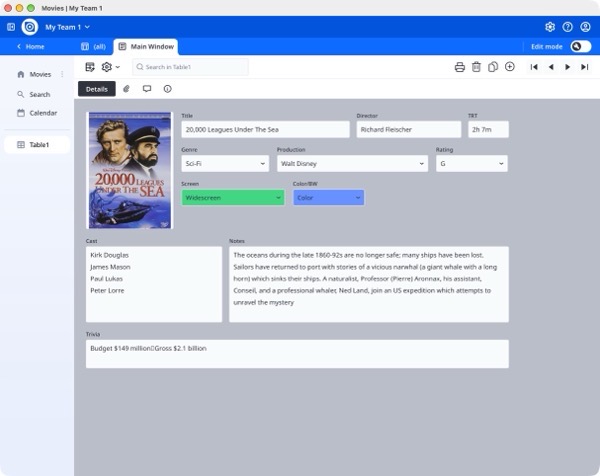Open the Genre dropdown showing Sci-Fi
This screenshot has height=476, width=600.
click(x=225, y=163)
